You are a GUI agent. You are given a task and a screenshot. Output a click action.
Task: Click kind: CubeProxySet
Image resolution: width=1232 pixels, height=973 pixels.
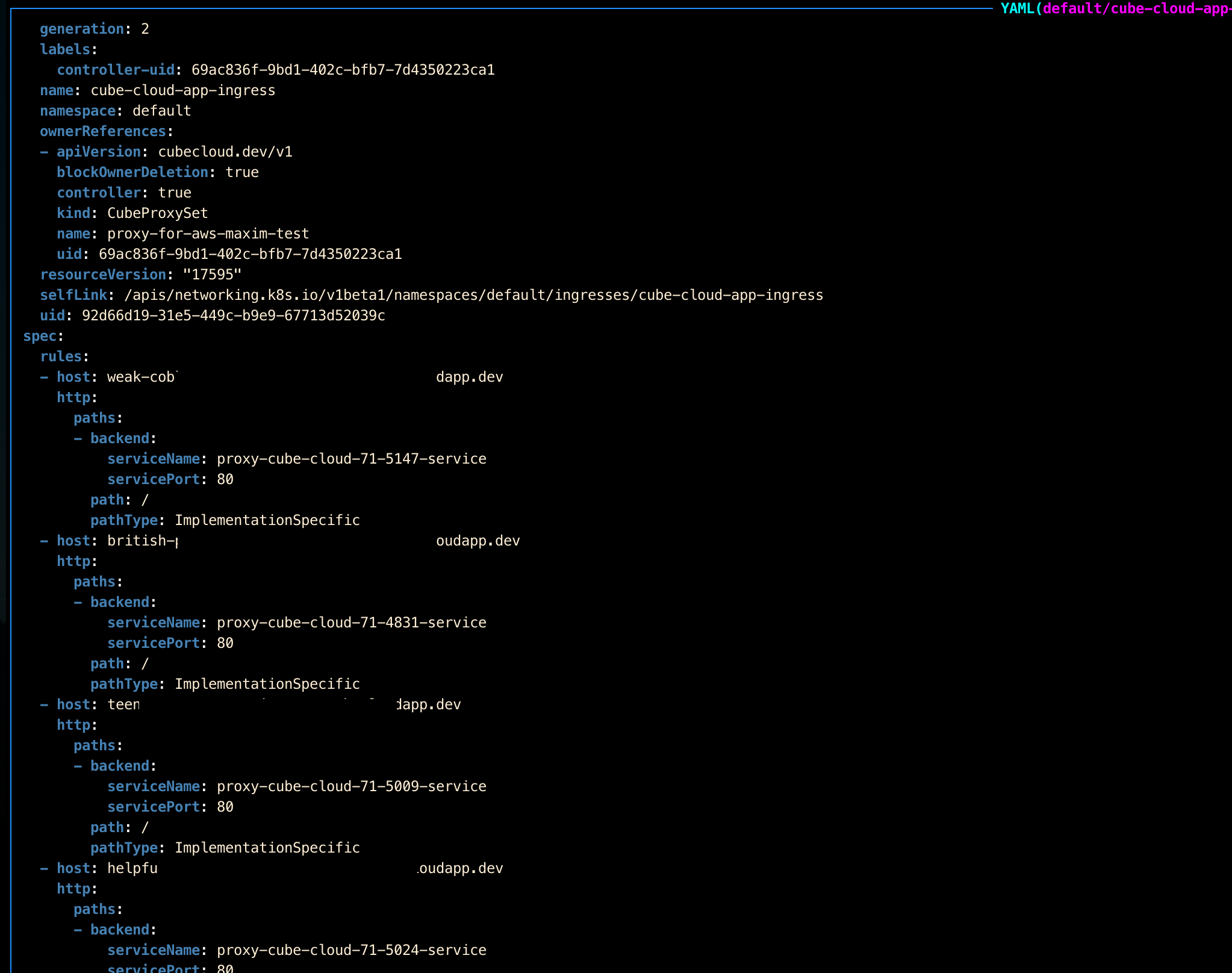pos(132,213)
